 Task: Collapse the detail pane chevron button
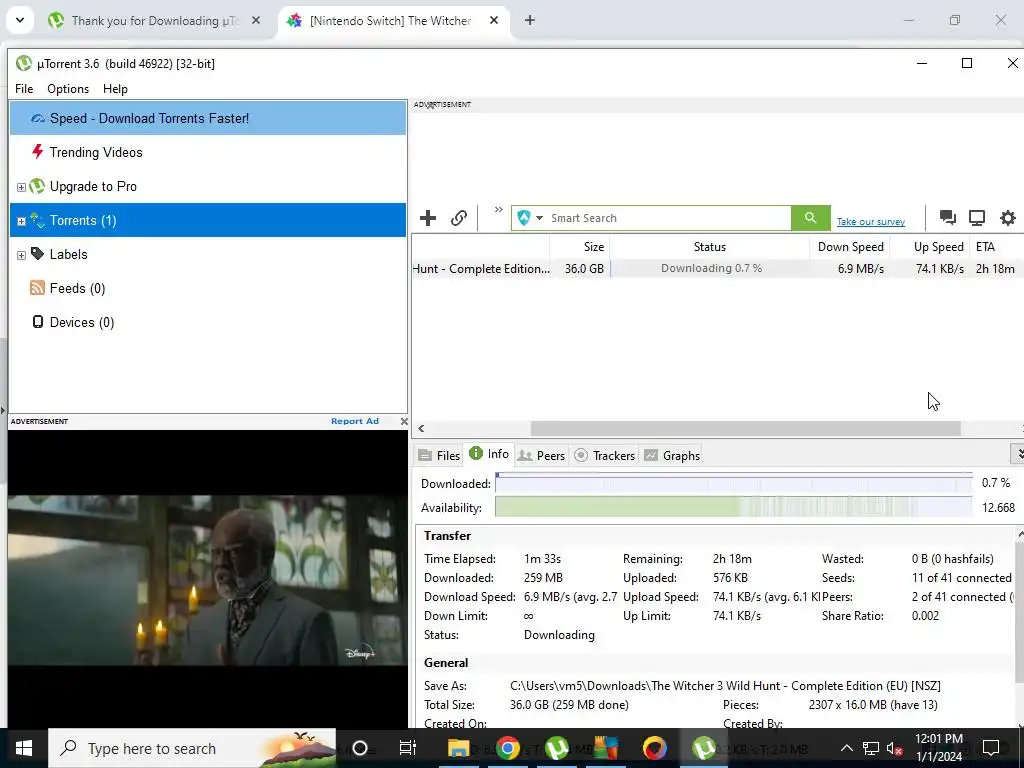(x=1017, y=453)
